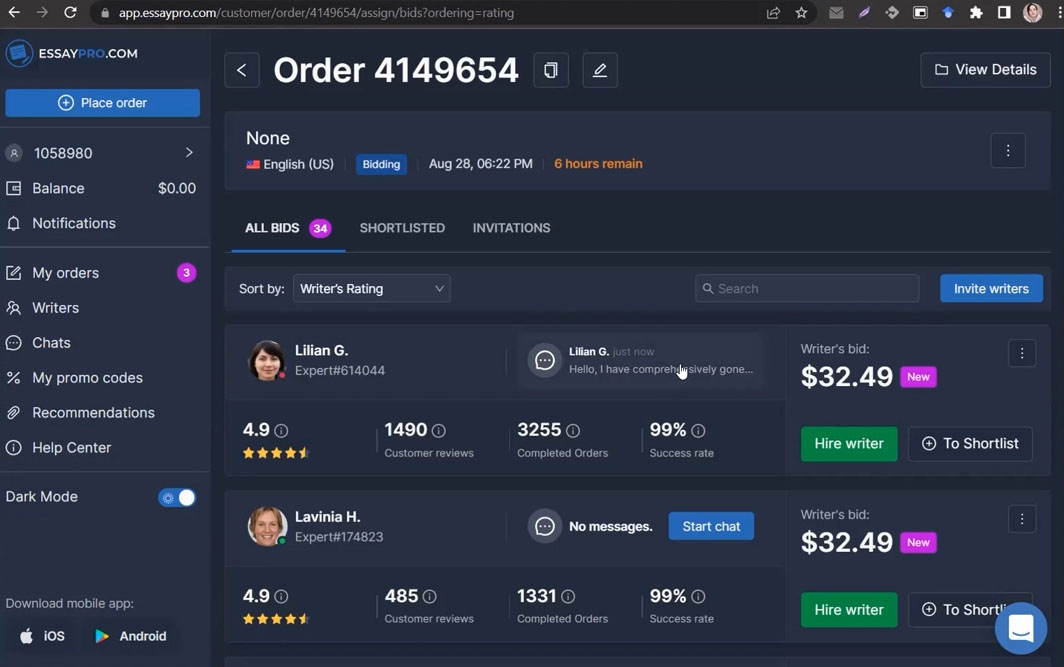Start chat with Lavinia H.
Image resolution: width=1064 pixels, height=667 pixels.
711,526
